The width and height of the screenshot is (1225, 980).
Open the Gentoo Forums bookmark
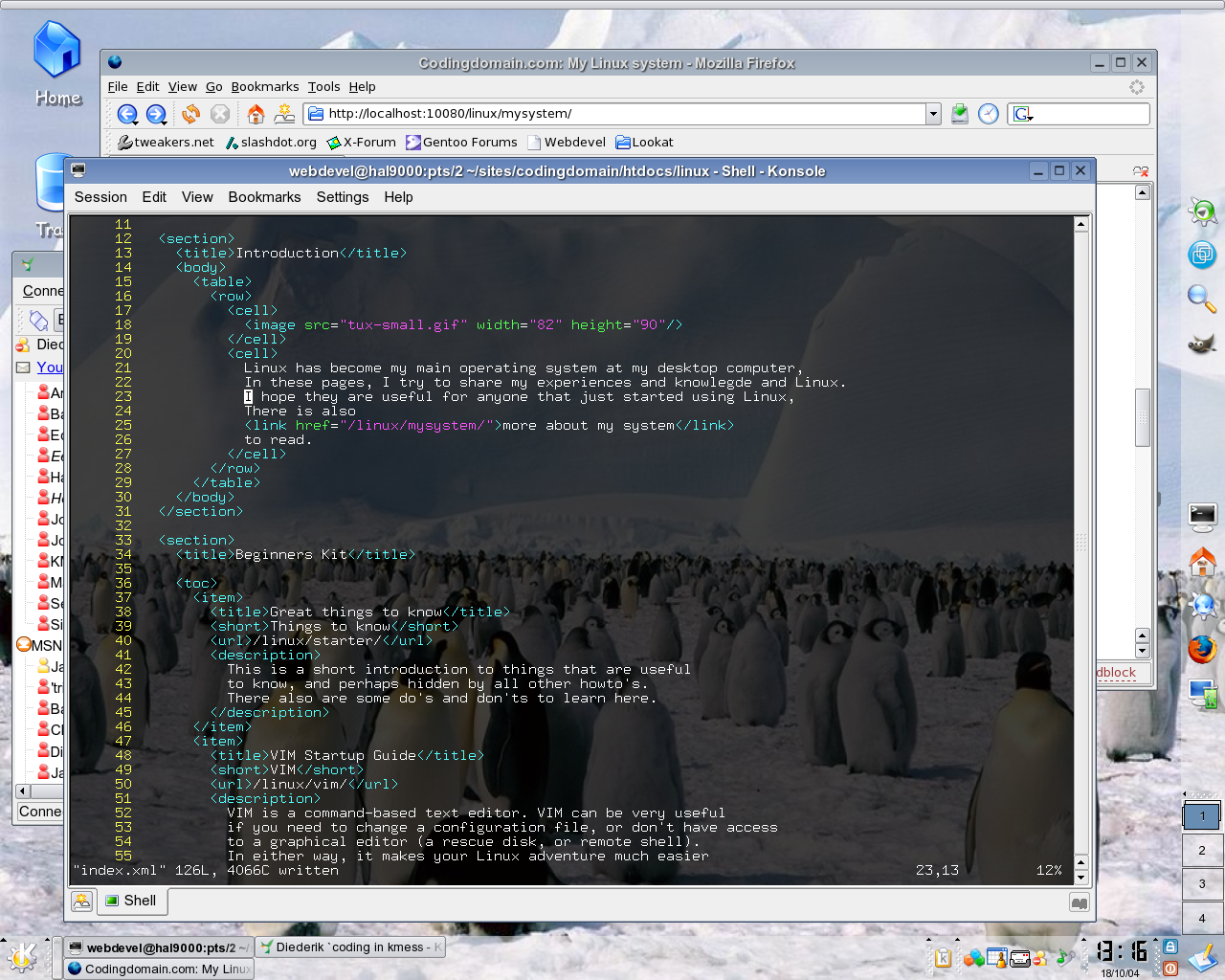461,142
